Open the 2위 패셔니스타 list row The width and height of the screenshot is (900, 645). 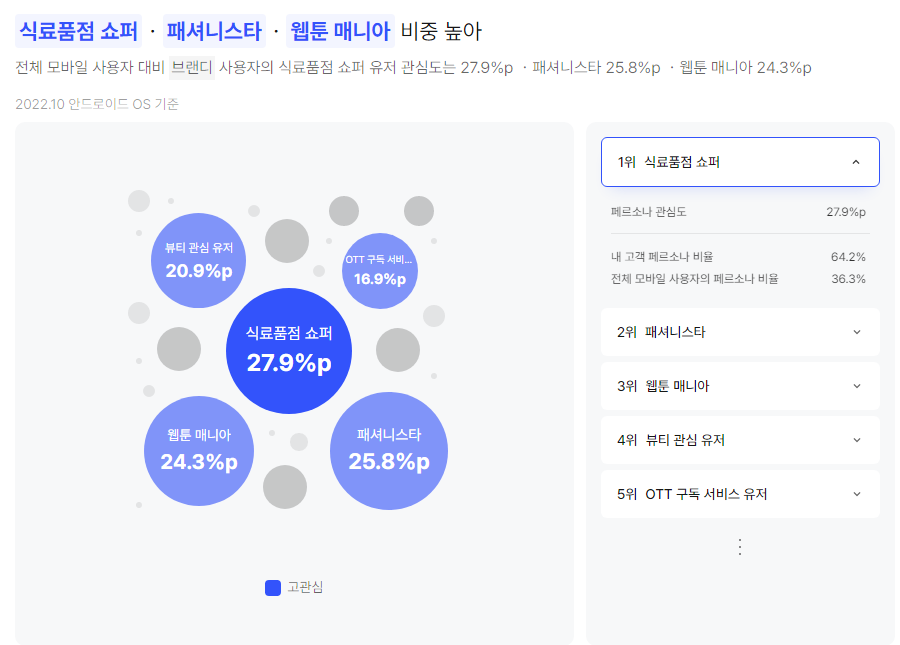pyautogui.click(x=740, y=332)
